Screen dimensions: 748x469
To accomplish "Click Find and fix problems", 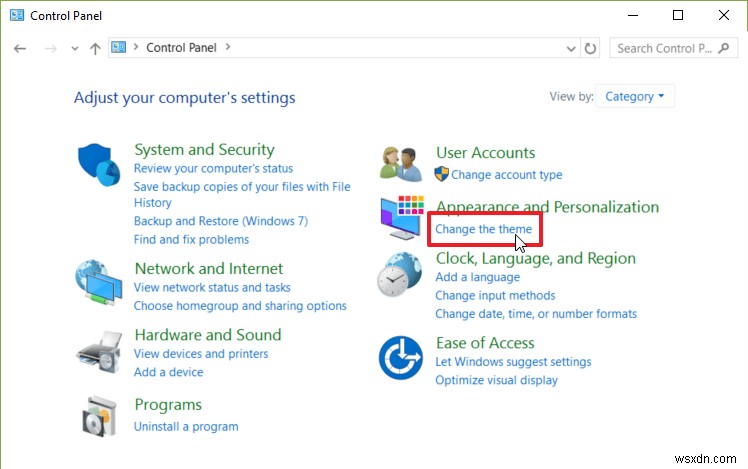I will pos(191,240).
